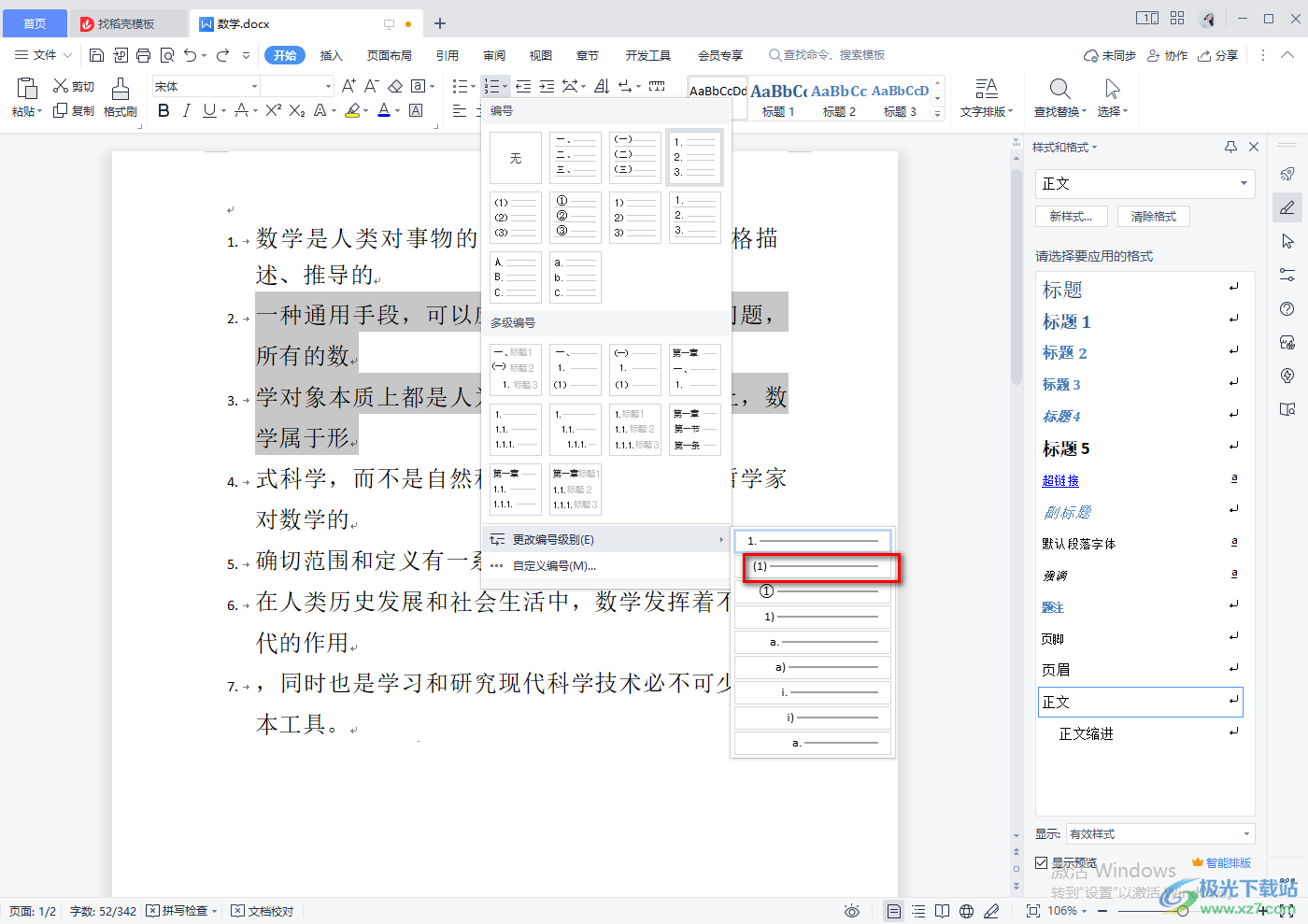Click the Print icon

pyautogui.click(x=143, y=55)
